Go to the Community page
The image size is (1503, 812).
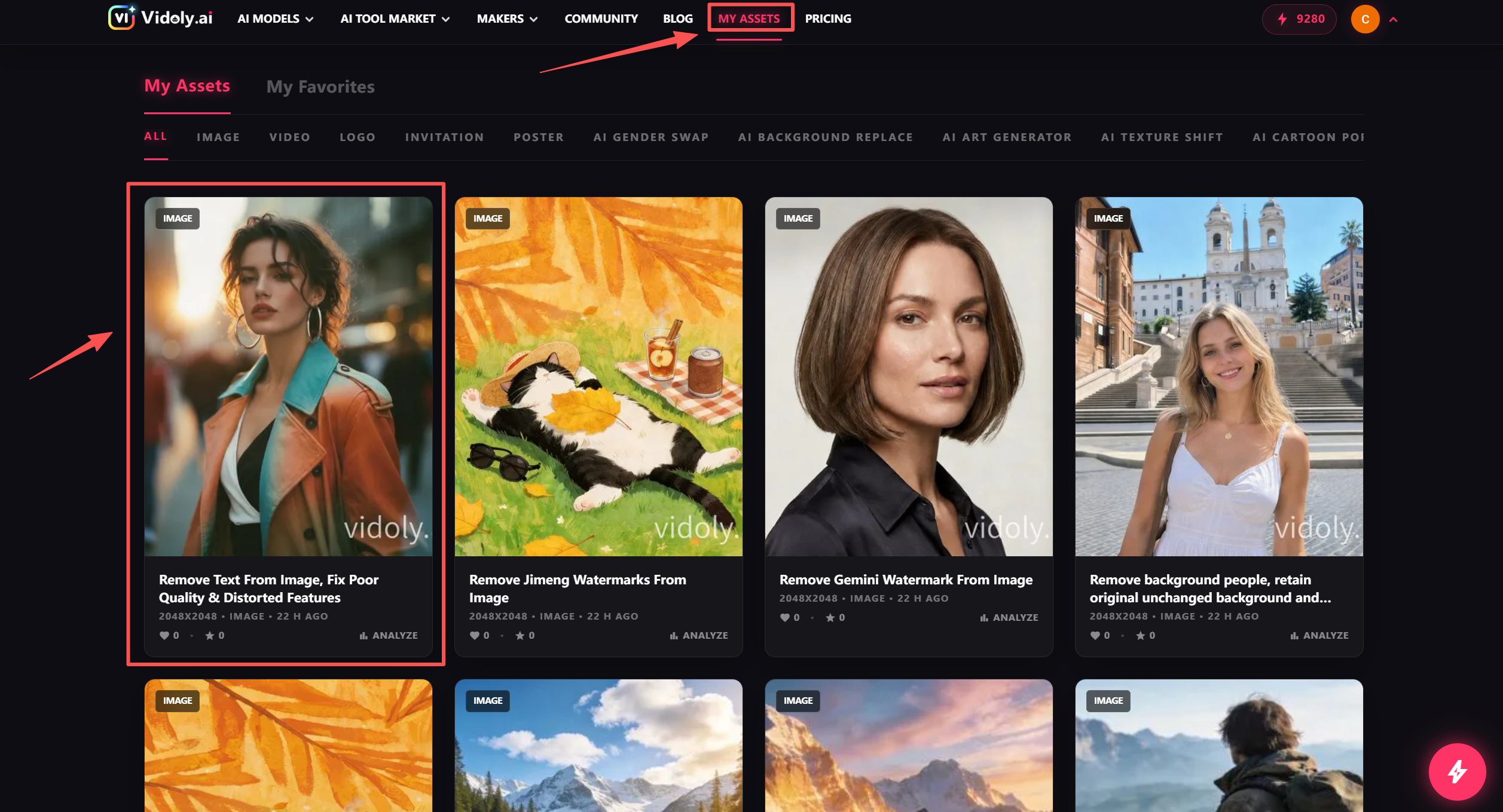click(x=601, y=19)
